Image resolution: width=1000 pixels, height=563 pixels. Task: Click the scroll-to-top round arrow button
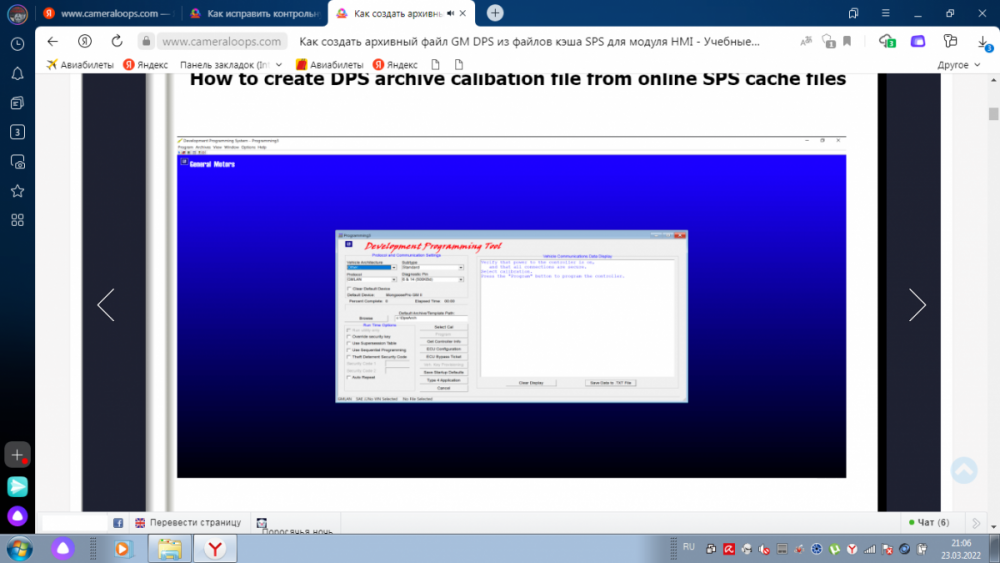(x=964, y=470)
